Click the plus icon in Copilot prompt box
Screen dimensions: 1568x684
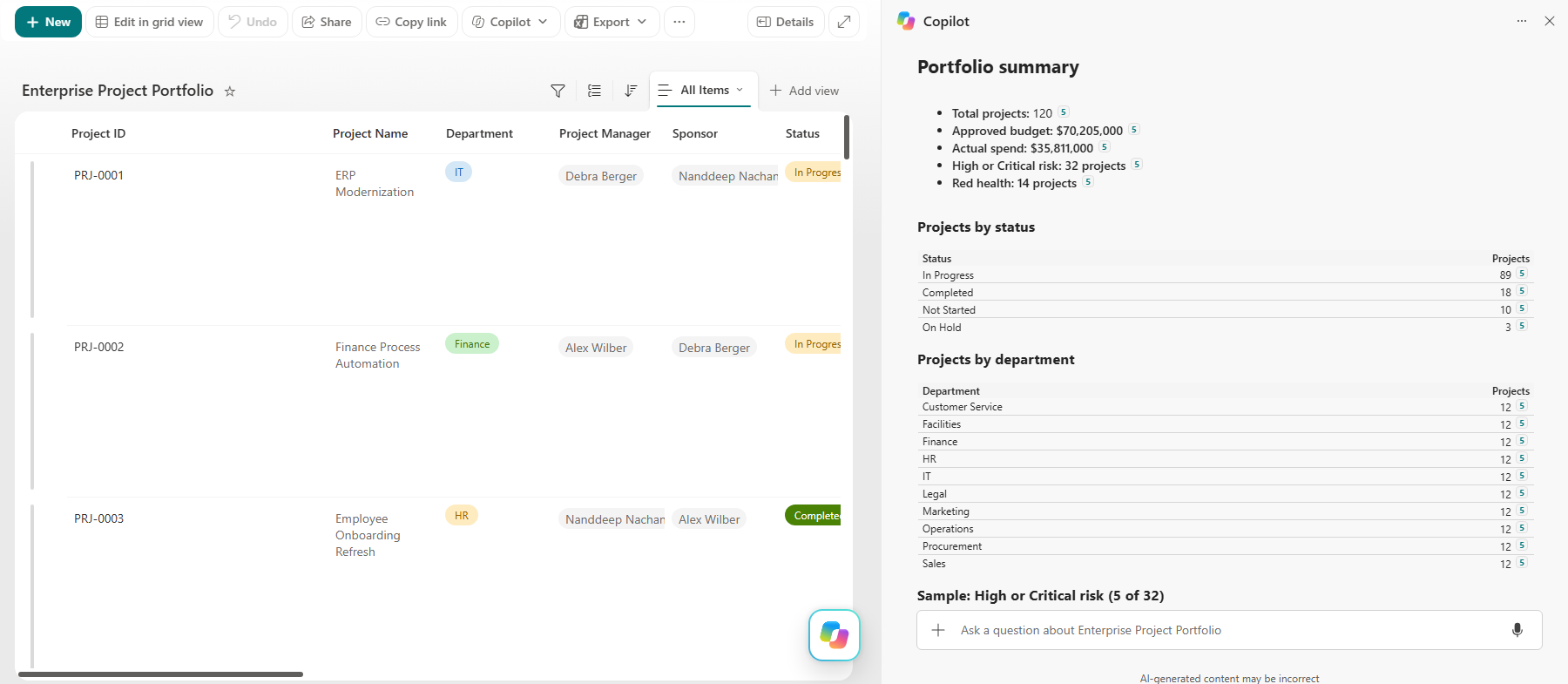point(938,630)
